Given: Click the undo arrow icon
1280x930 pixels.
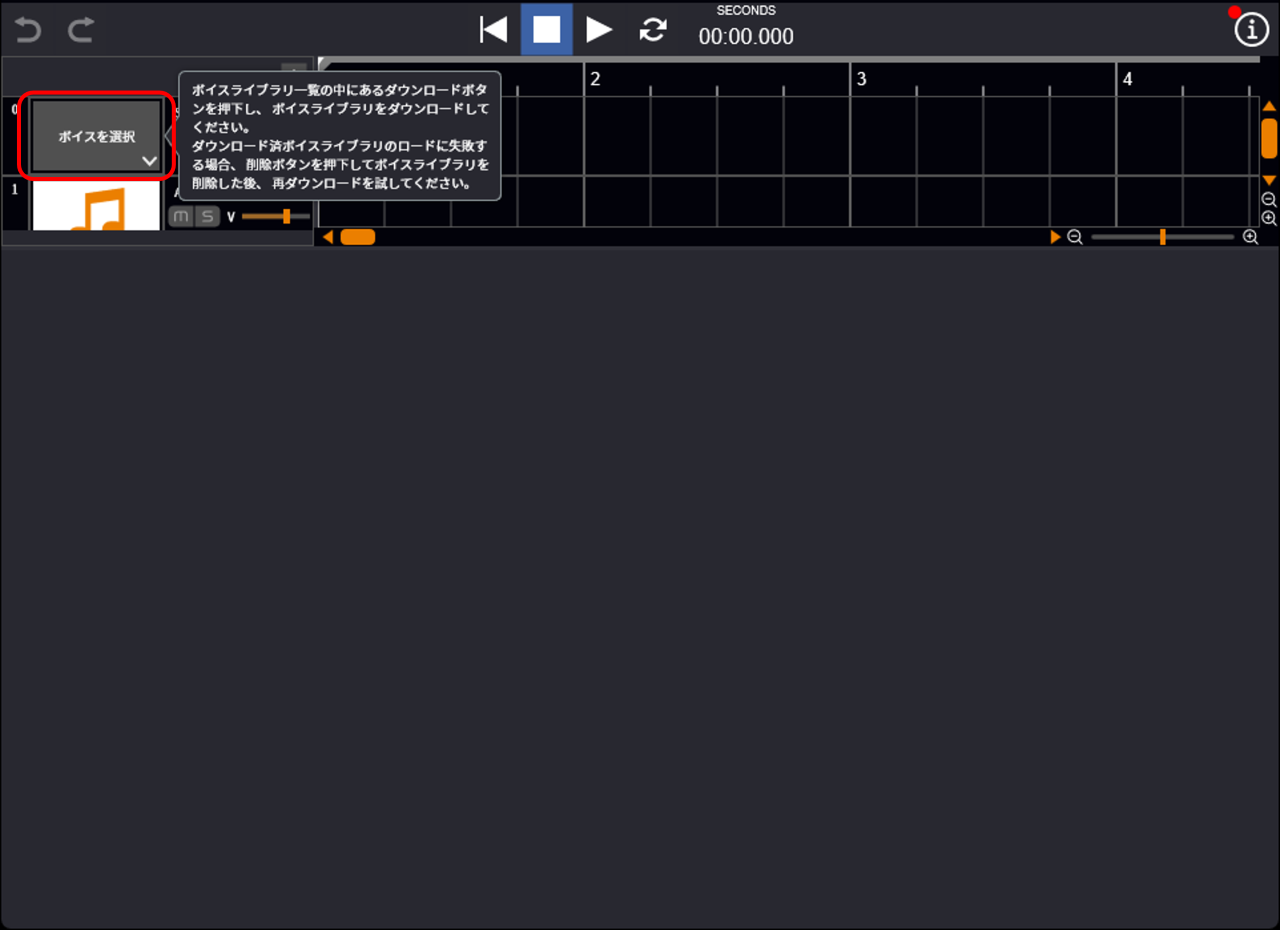Looking at the screenshot, I should coord(28,30).
